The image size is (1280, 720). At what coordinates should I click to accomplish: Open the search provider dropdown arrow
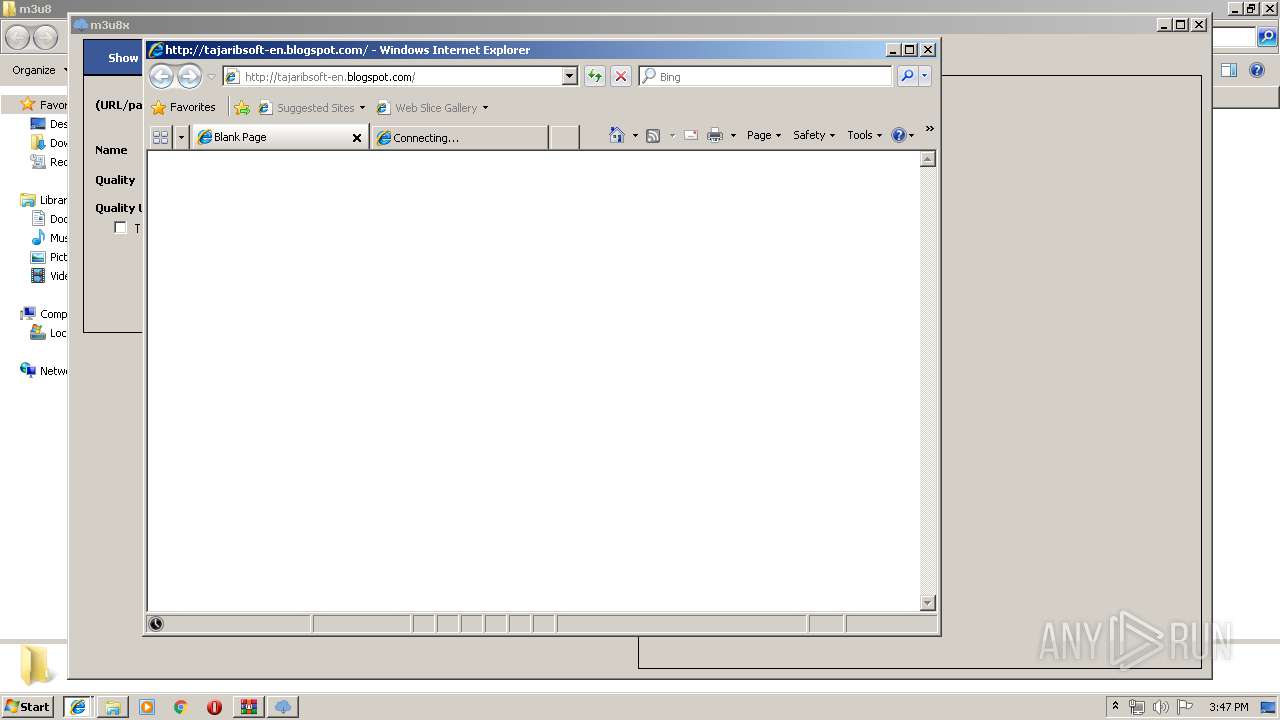924,76
